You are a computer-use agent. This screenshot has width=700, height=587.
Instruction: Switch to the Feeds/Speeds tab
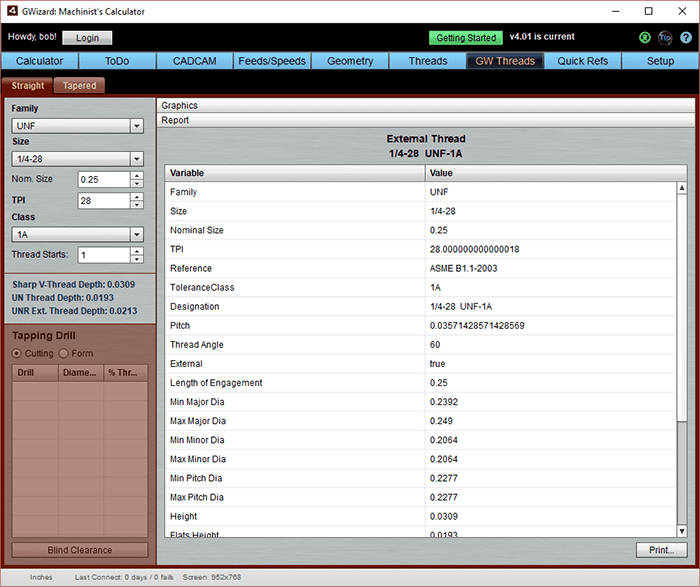click(x=271, y=61)
